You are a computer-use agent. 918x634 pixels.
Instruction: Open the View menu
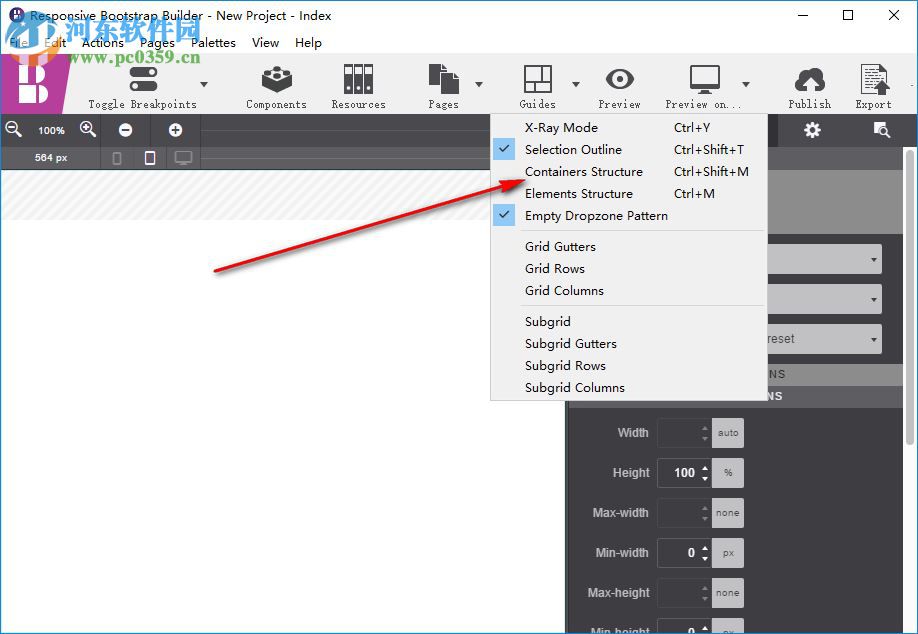tap(265, 43)
